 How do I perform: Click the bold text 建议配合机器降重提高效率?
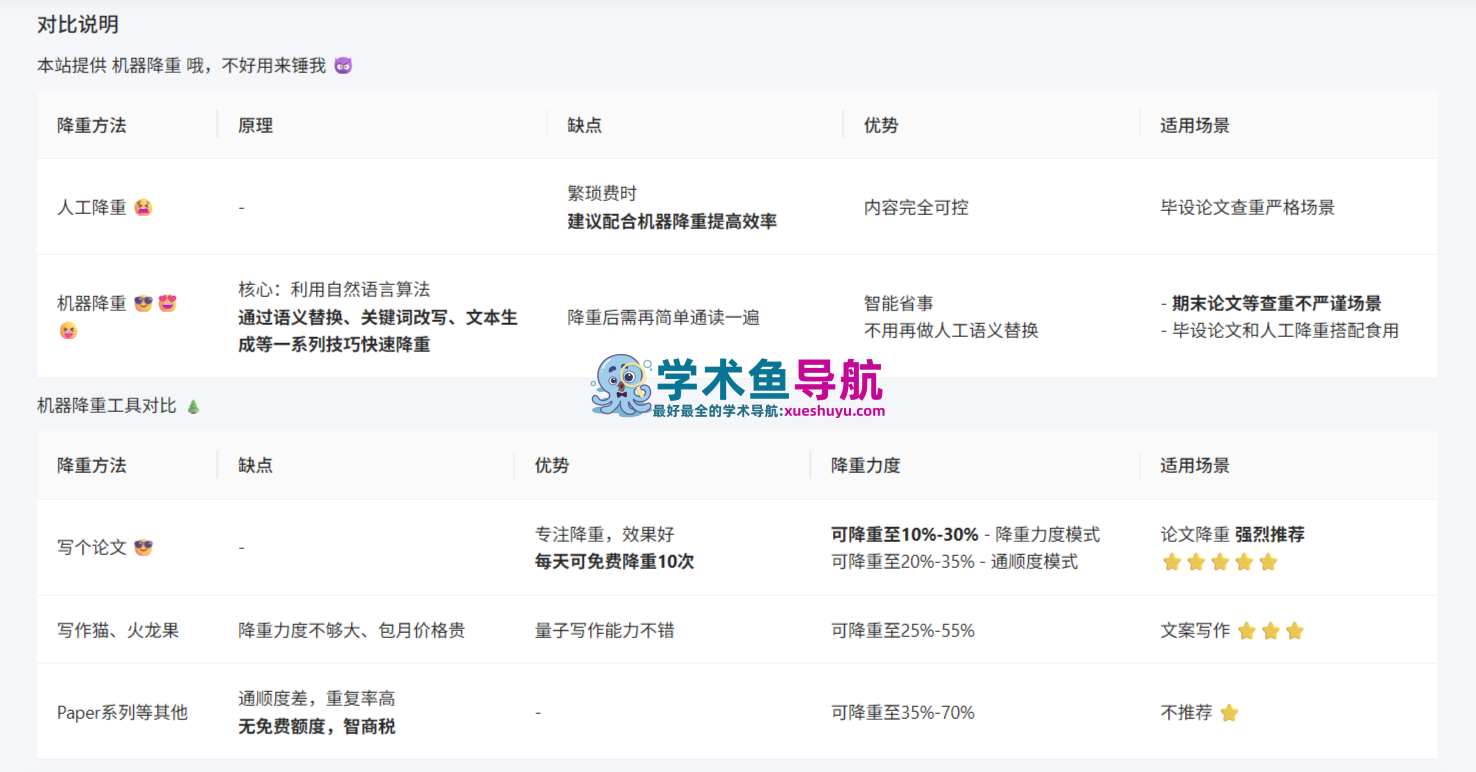click(x=672, y=222)
